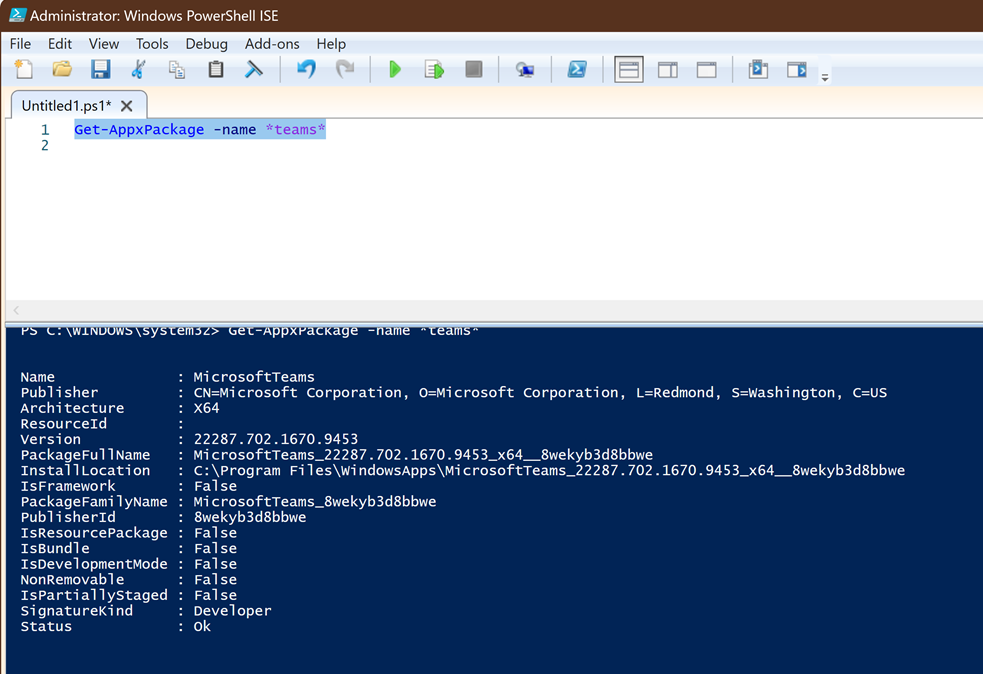Screen dimensions: 983x674
Task: Open the File menu
Action: 20,44
